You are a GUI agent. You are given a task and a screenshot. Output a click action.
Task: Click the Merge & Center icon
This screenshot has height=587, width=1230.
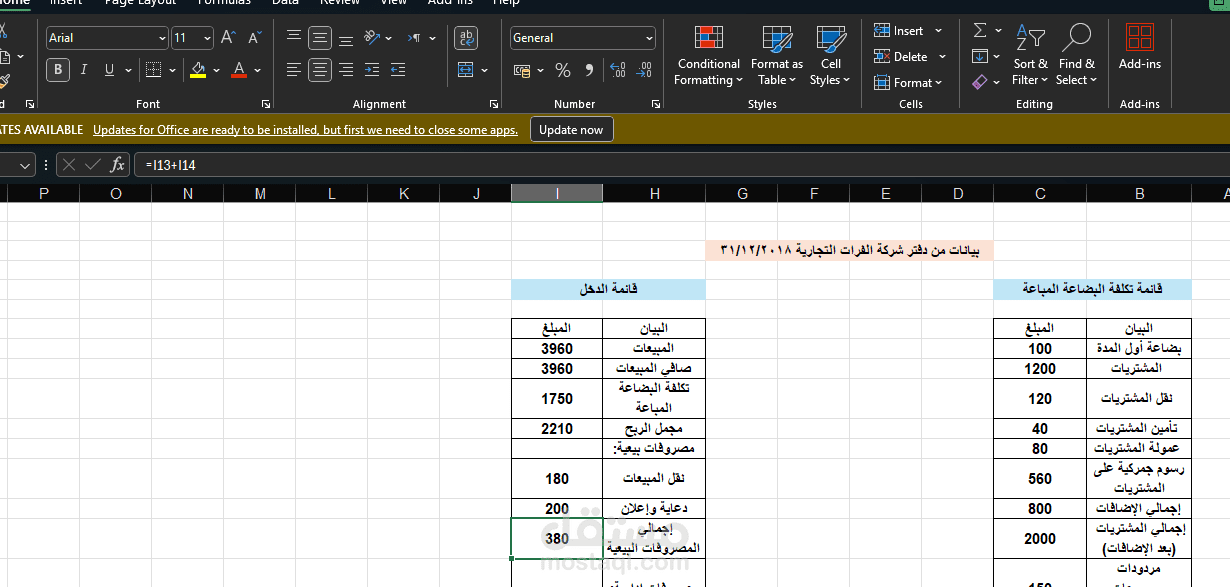[x=465, y=70]
